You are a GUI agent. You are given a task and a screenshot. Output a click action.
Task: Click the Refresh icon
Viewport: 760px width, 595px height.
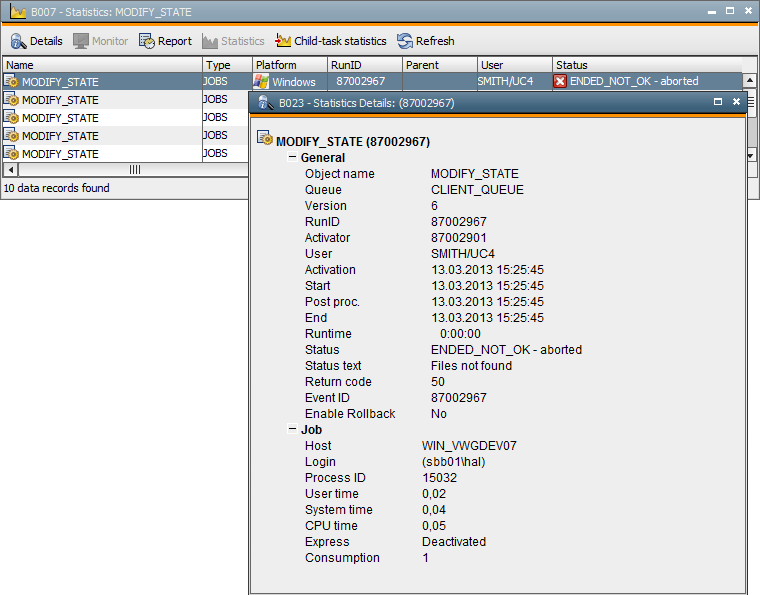pyautogui.click(x=405, y=41)
